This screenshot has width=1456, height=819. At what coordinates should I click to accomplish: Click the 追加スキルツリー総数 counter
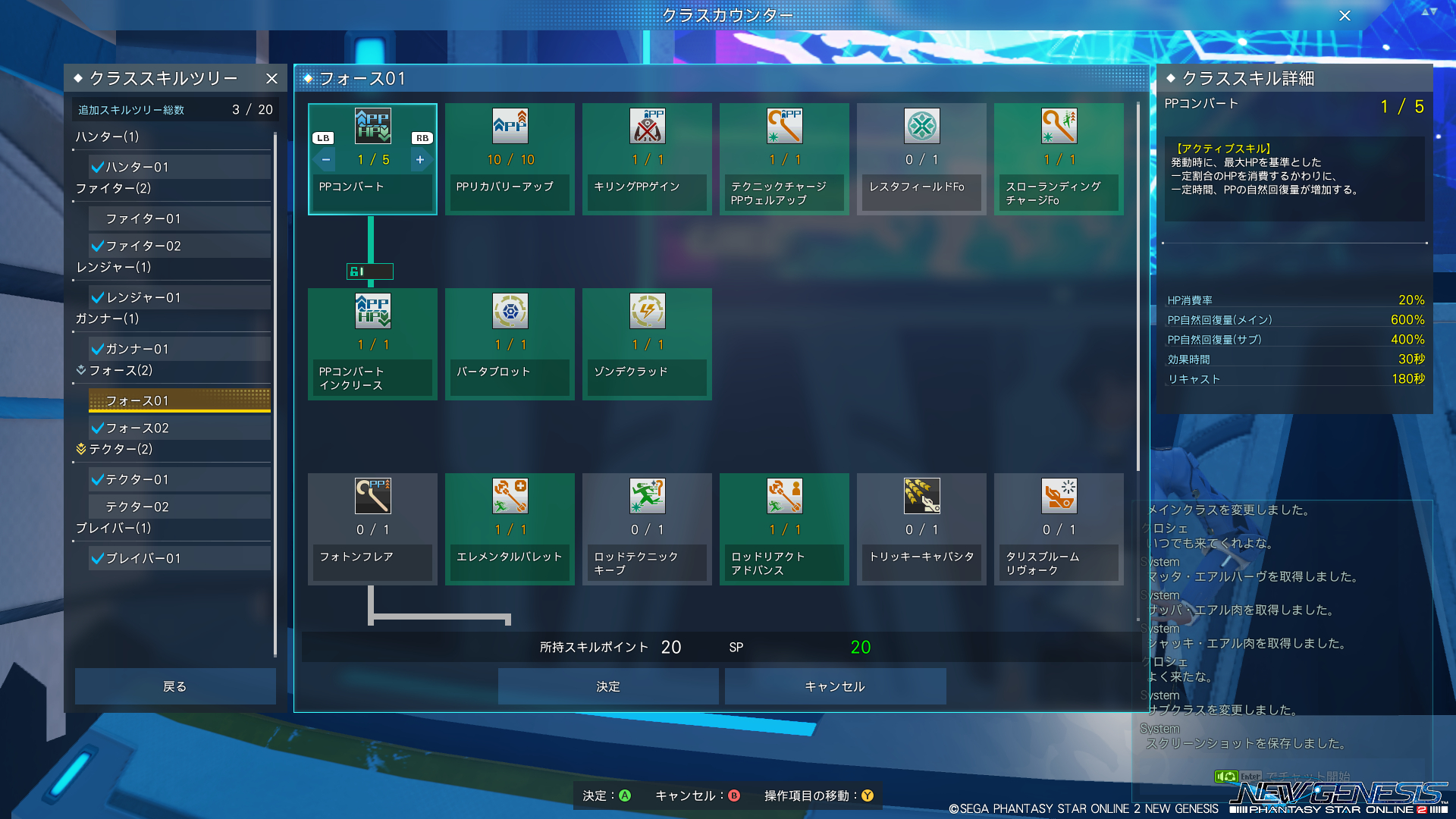(175, 110)
